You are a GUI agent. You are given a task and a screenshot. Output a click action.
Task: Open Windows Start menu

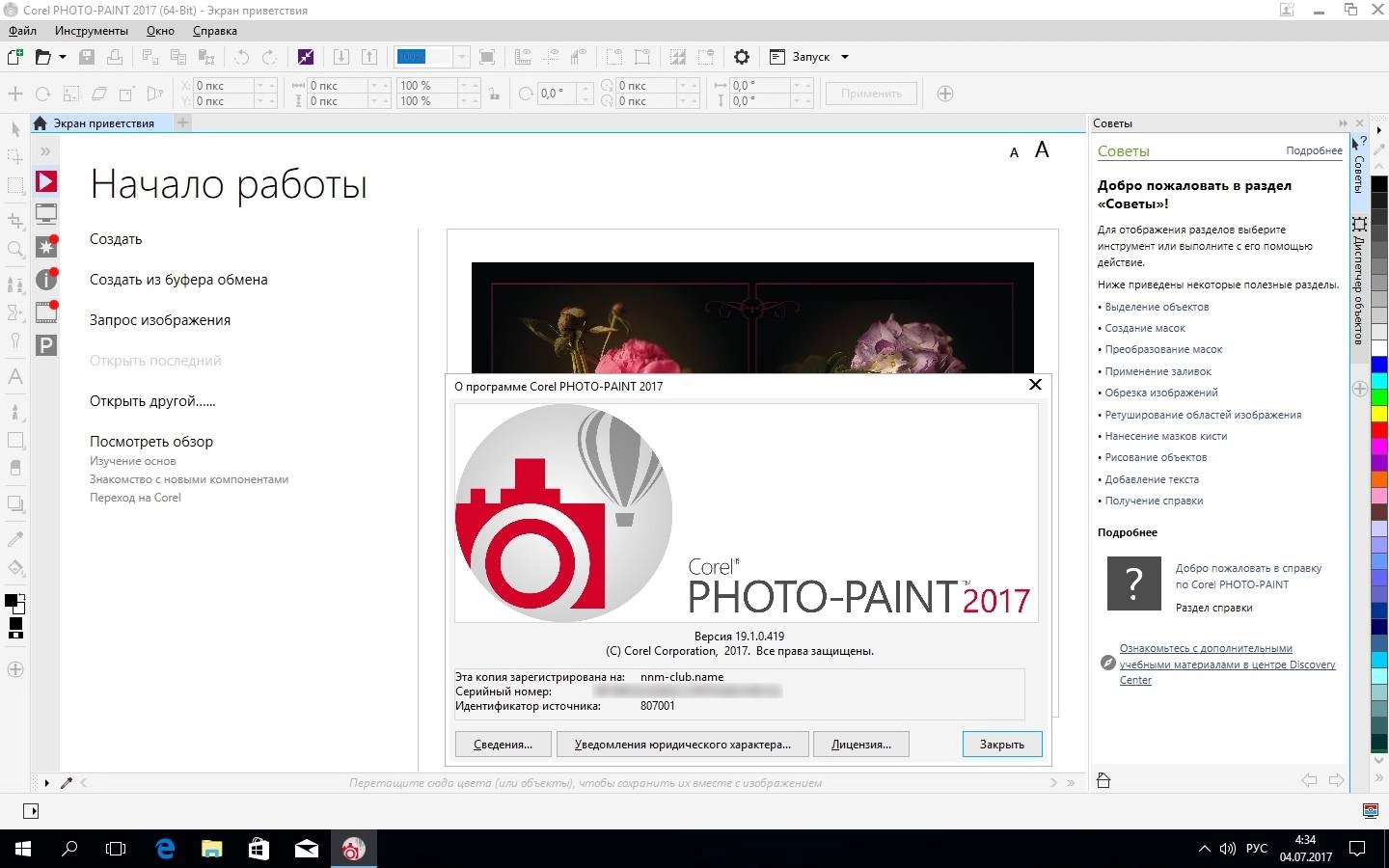23,849
